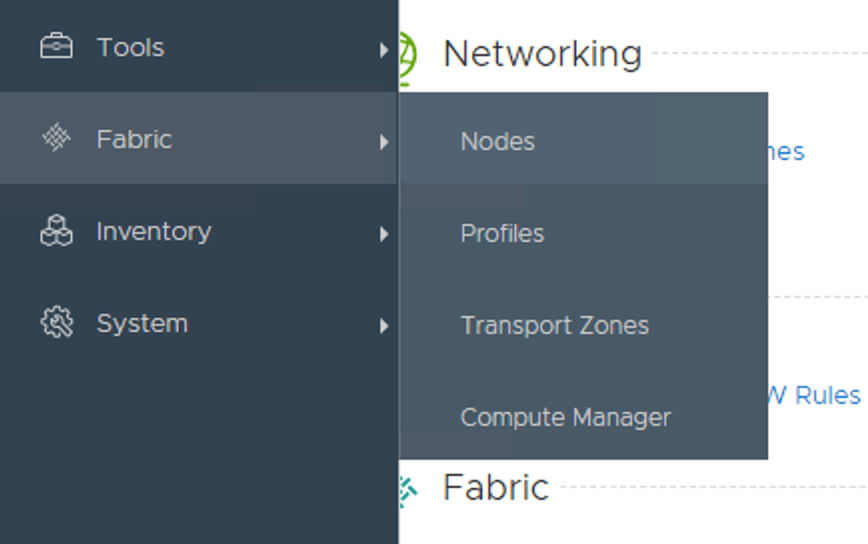Open the Compute Manager entry
Viewport: 868px width, 544px height.
[565, 417]
